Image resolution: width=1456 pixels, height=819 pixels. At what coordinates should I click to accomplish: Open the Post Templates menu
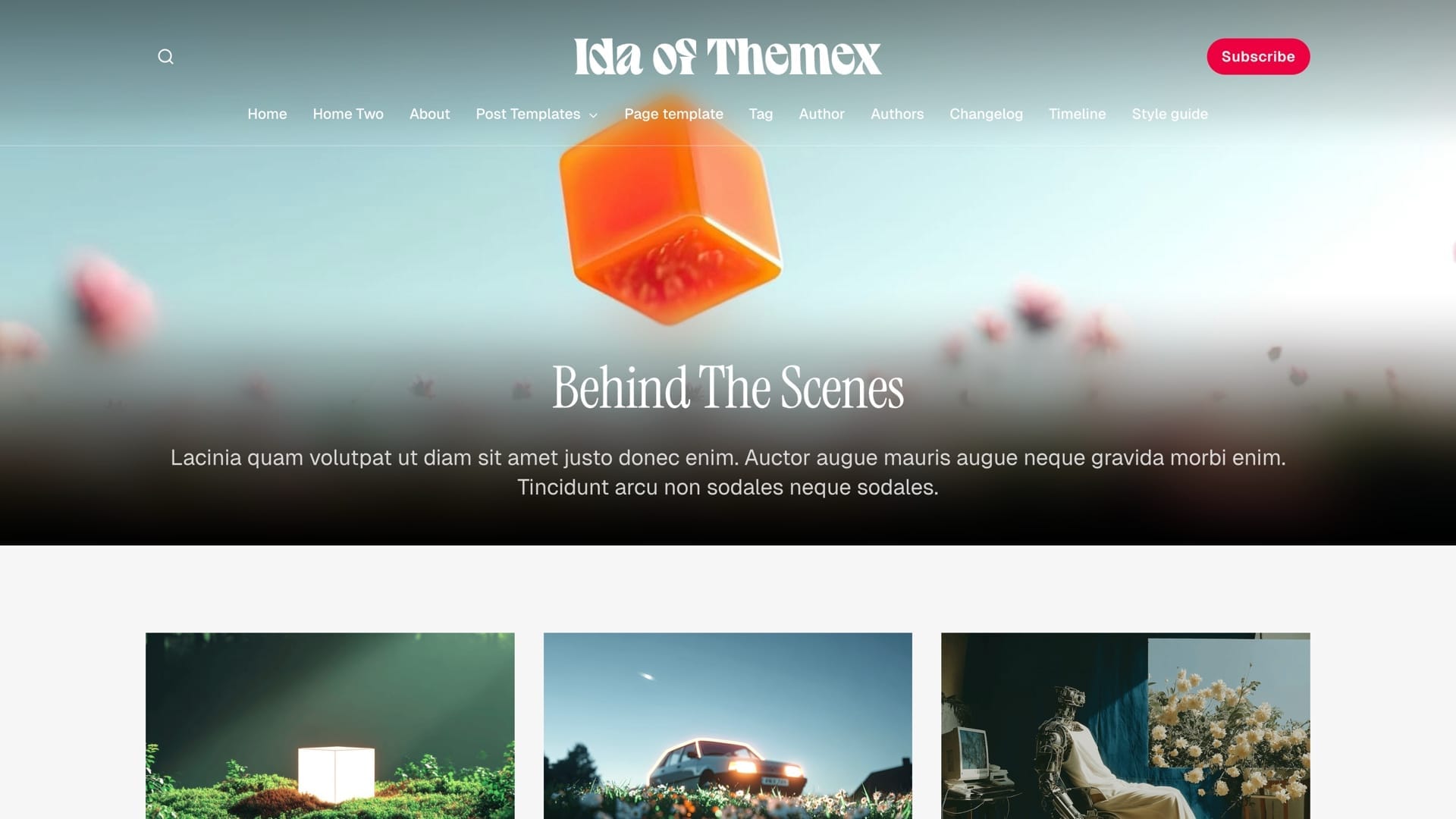coord(528,114)
